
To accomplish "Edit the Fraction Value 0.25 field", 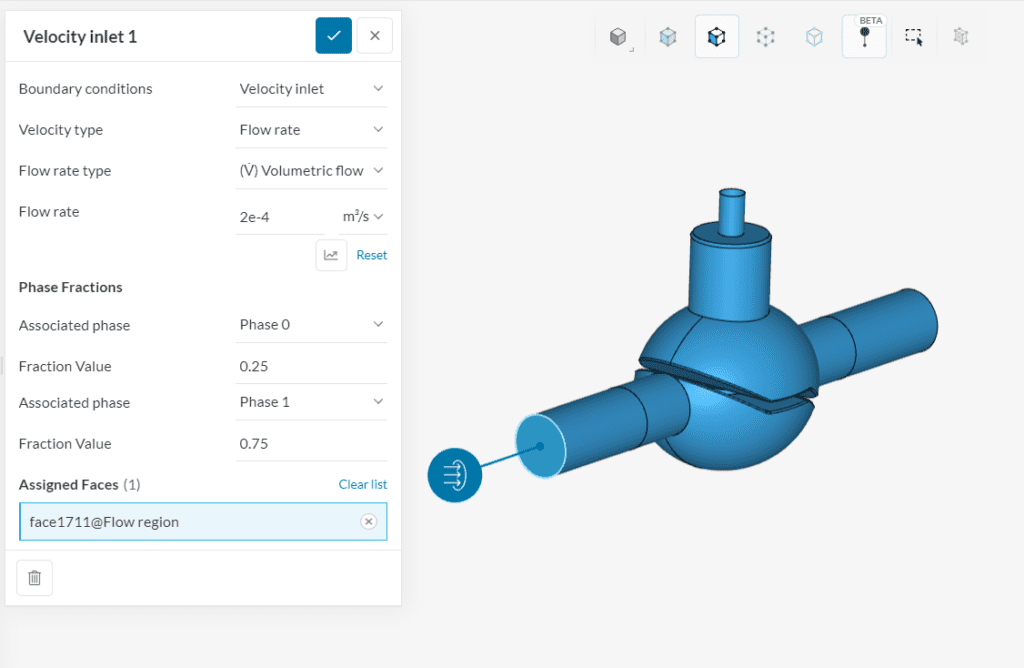I will [x=311, y=366].
